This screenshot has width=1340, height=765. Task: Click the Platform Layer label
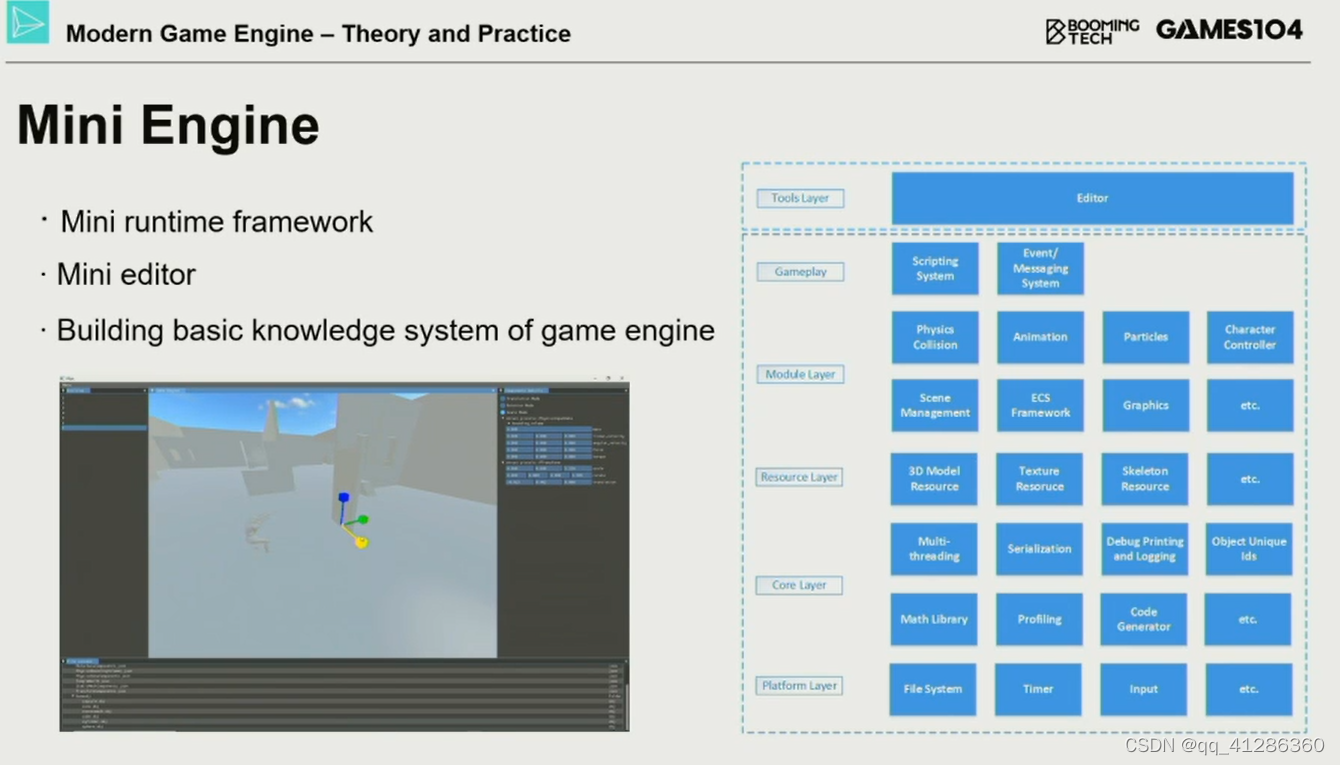[x=799, y=685]
